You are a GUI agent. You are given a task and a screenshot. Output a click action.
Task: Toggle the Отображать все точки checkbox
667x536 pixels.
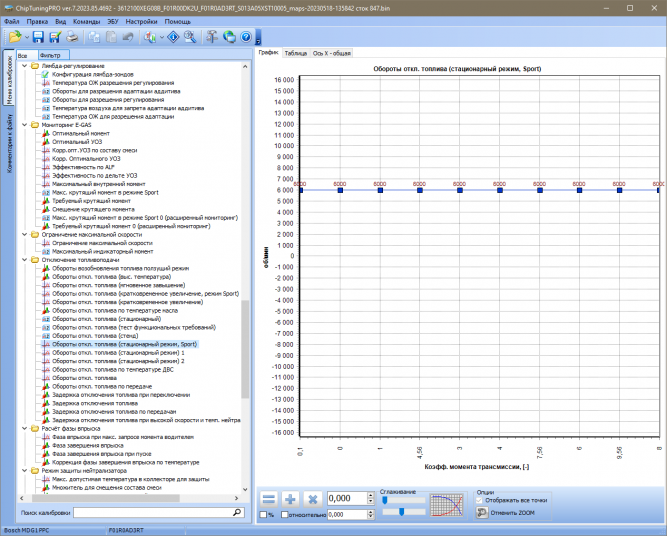coord(479,501)
